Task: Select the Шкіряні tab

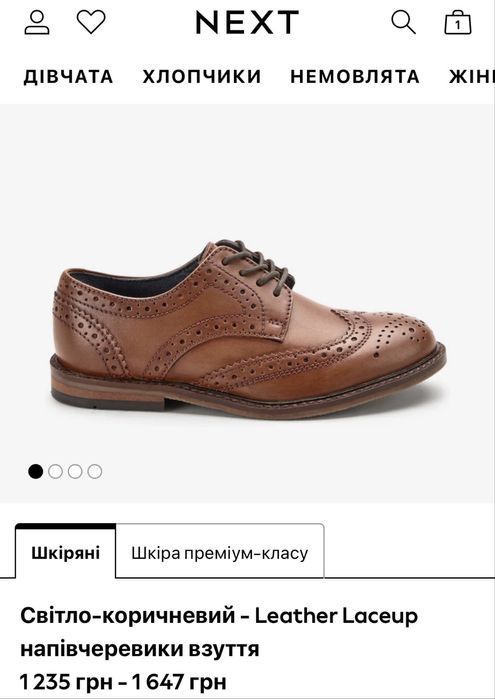Action: tap(66, 552)
